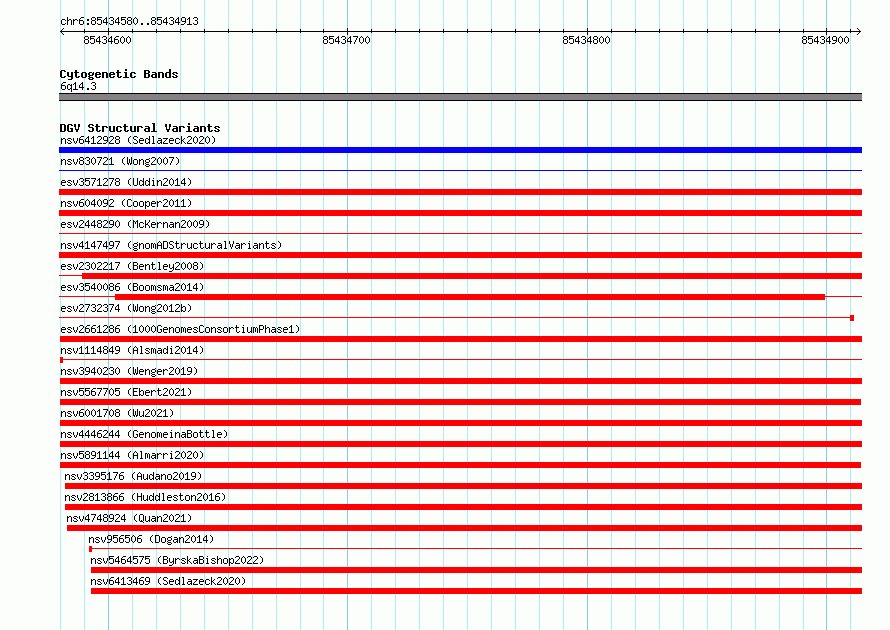
Task: Click the red bar under nsv604092
Action: [x=460, y=213]
